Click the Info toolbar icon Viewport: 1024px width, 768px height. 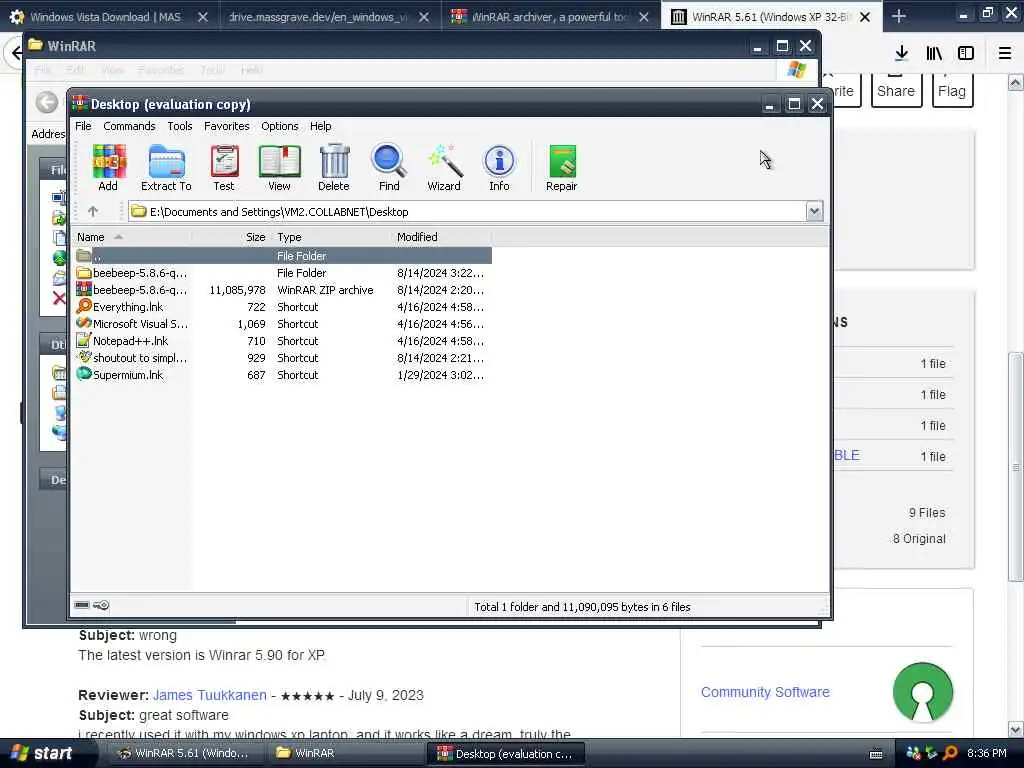click(500, 168)
